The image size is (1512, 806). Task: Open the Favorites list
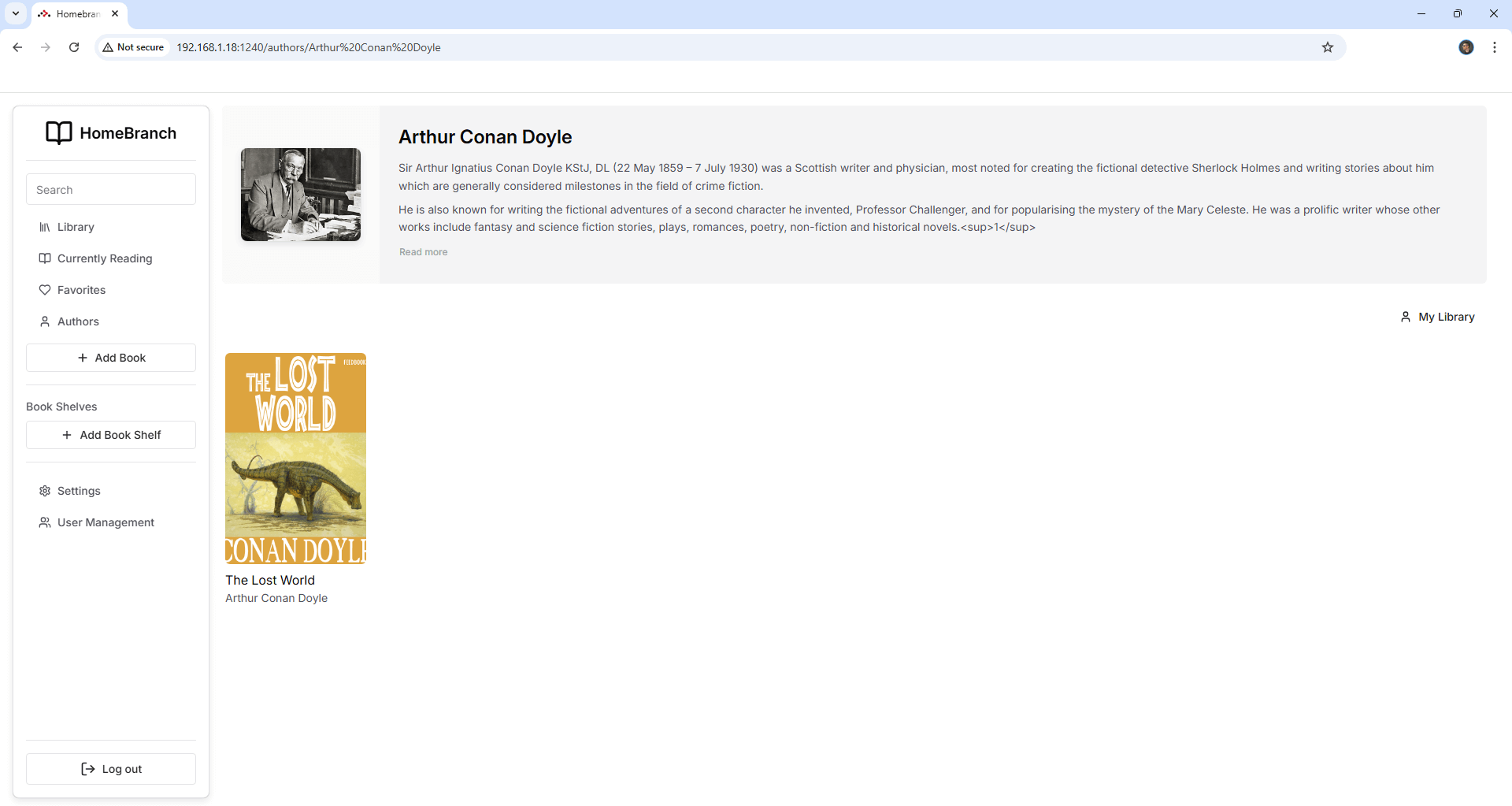(x=81, y=290)
